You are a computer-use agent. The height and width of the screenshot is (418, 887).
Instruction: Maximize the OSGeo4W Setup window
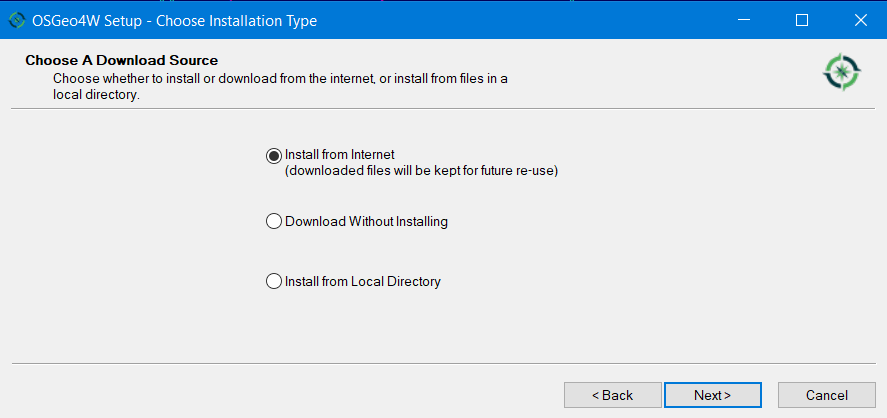[801, 20]
